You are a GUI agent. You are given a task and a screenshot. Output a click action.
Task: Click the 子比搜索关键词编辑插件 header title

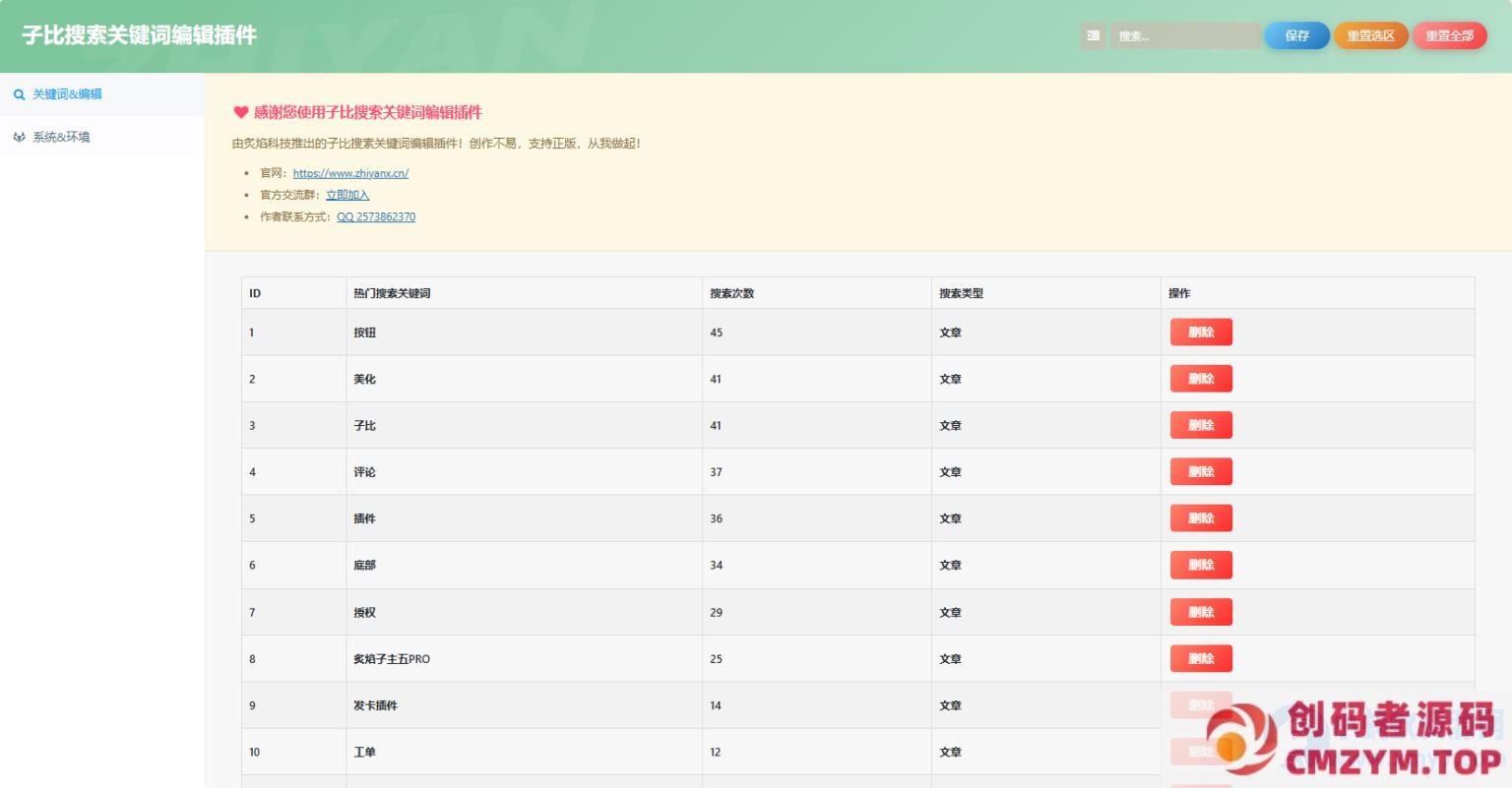[x=139, y=35]
